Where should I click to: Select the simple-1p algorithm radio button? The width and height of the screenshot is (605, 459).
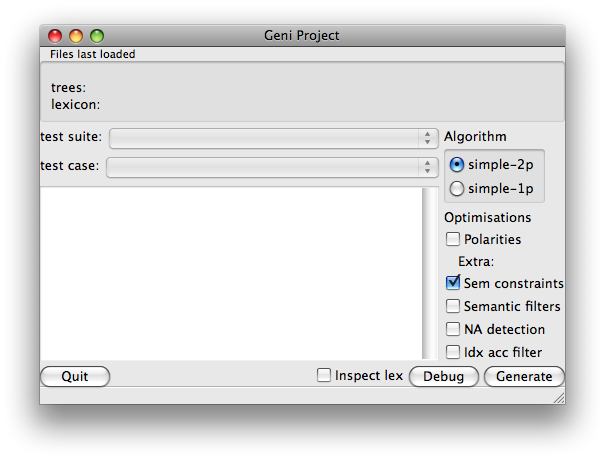pos(456,189)
